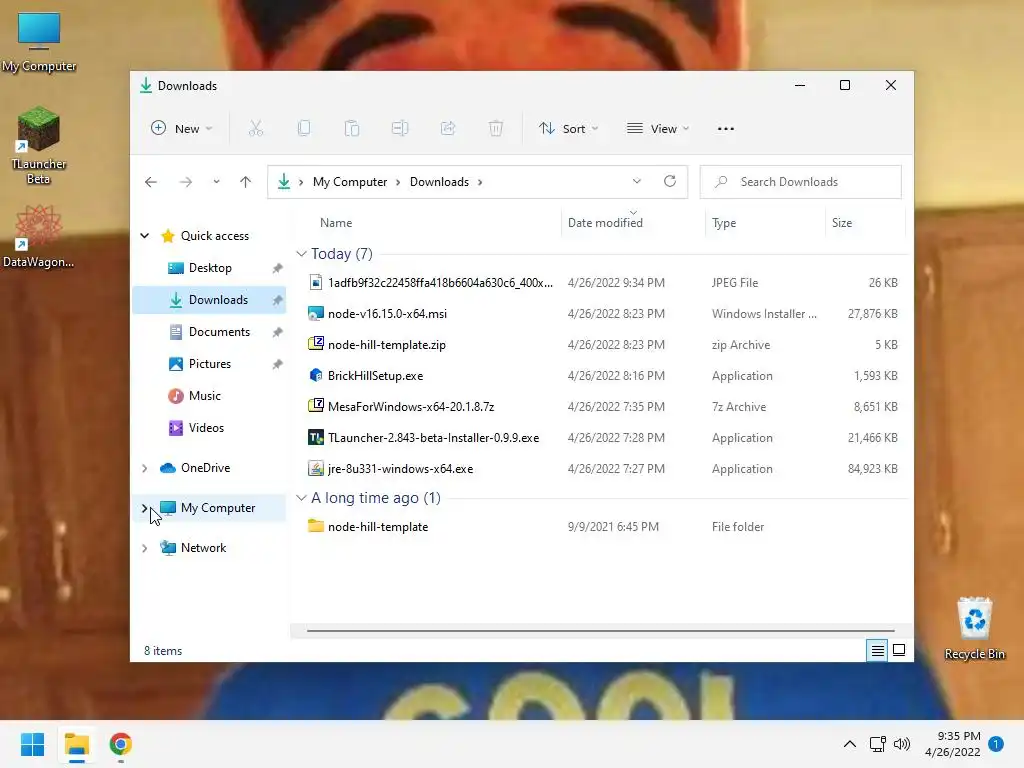Open Chrome from the taskbar
This screenshot has height=768, width=1024.
(121, 744)
